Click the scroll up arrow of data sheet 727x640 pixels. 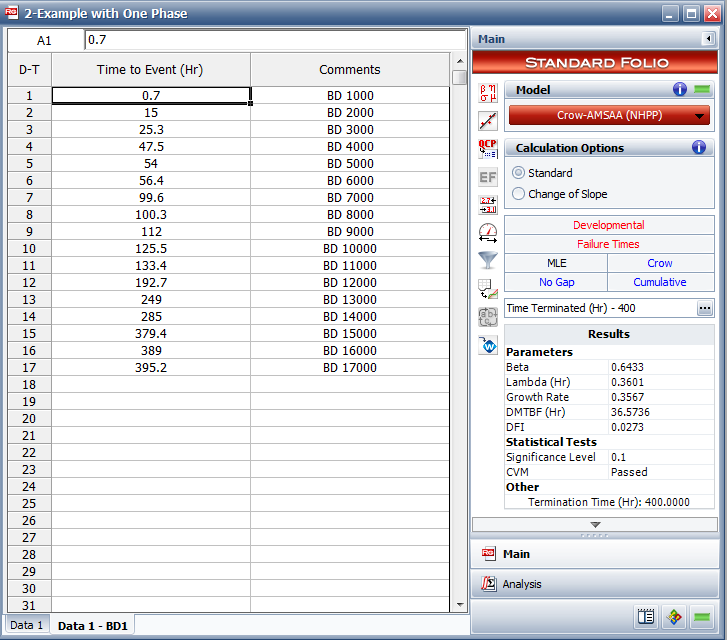(460, 61)
